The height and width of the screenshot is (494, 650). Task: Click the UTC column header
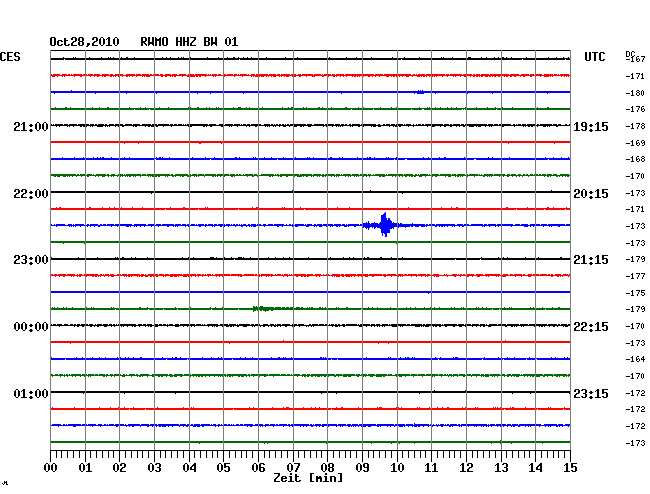coord(594,57)
